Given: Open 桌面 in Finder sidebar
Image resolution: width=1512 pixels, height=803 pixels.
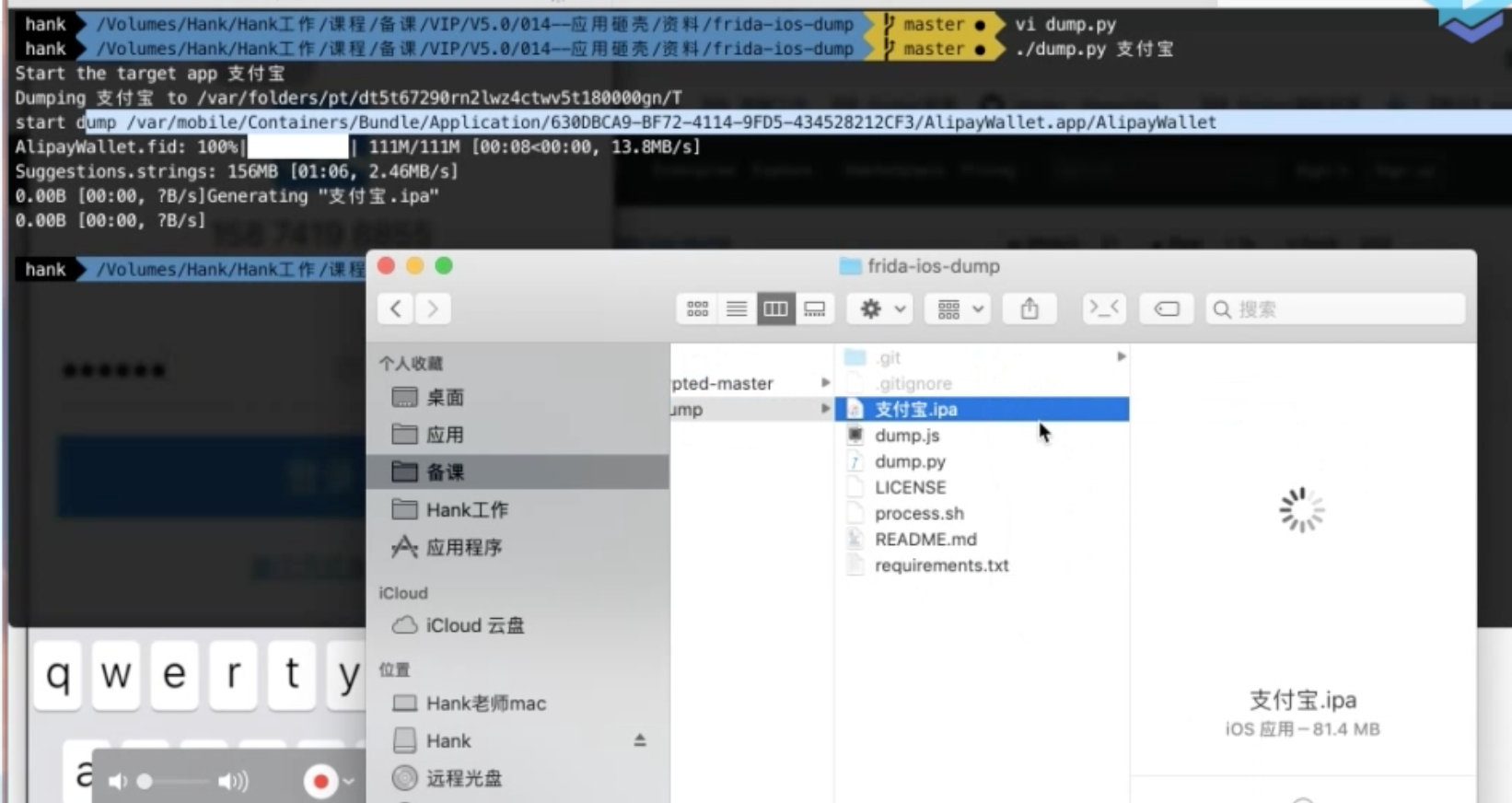Looking at the screenshot, I should 518,398.
